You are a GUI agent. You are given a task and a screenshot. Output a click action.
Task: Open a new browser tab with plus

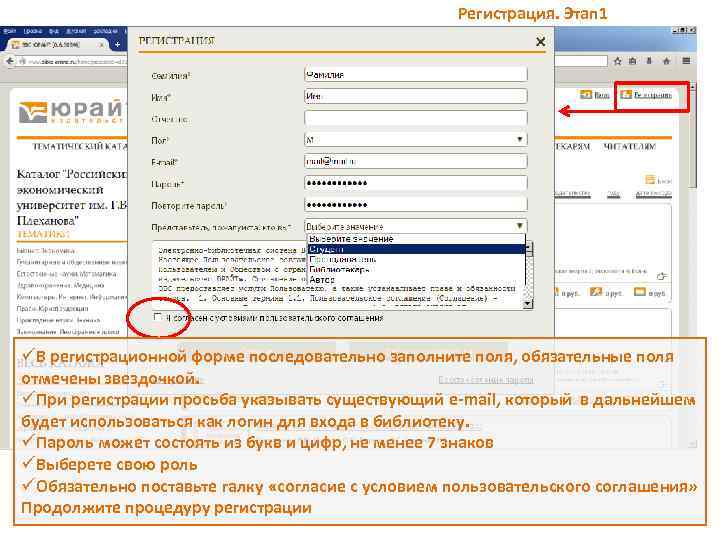[118, 45]
